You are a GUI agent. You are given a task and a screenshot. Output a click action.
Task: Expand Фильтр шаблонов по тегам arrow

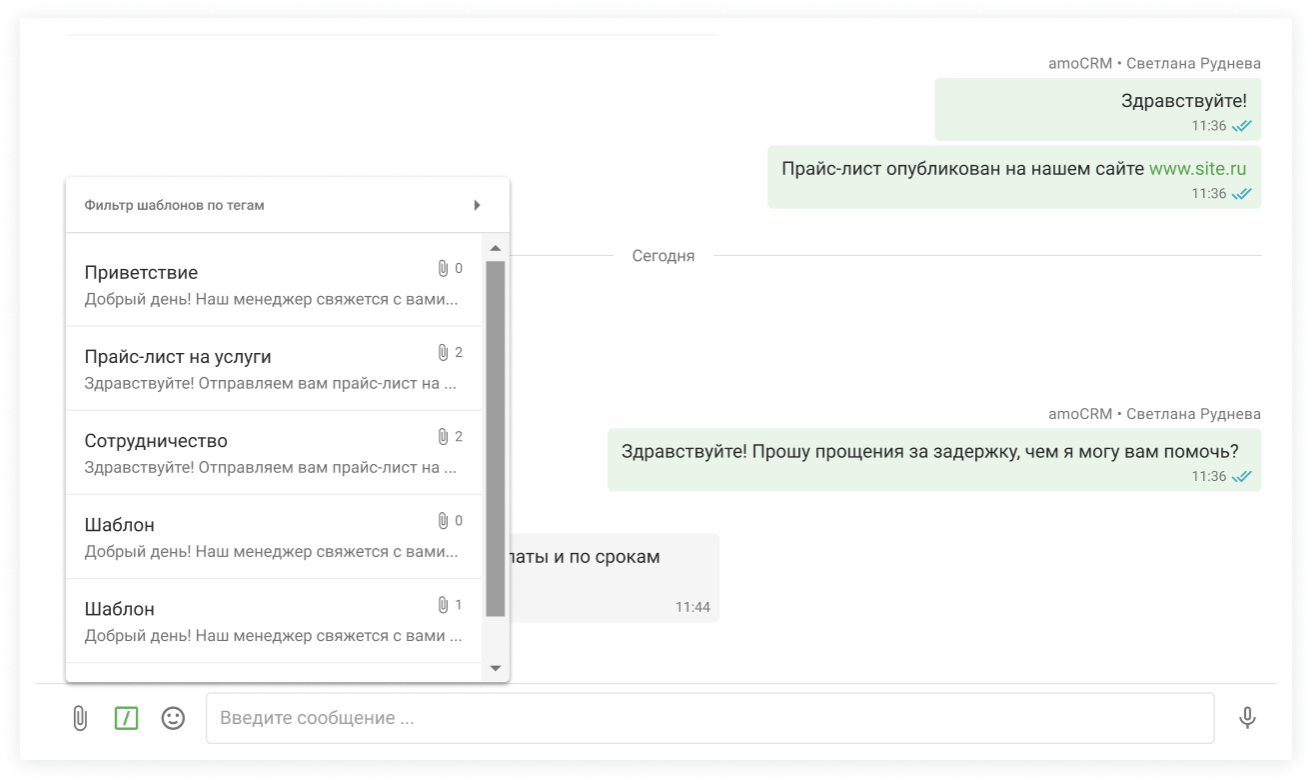477,205
